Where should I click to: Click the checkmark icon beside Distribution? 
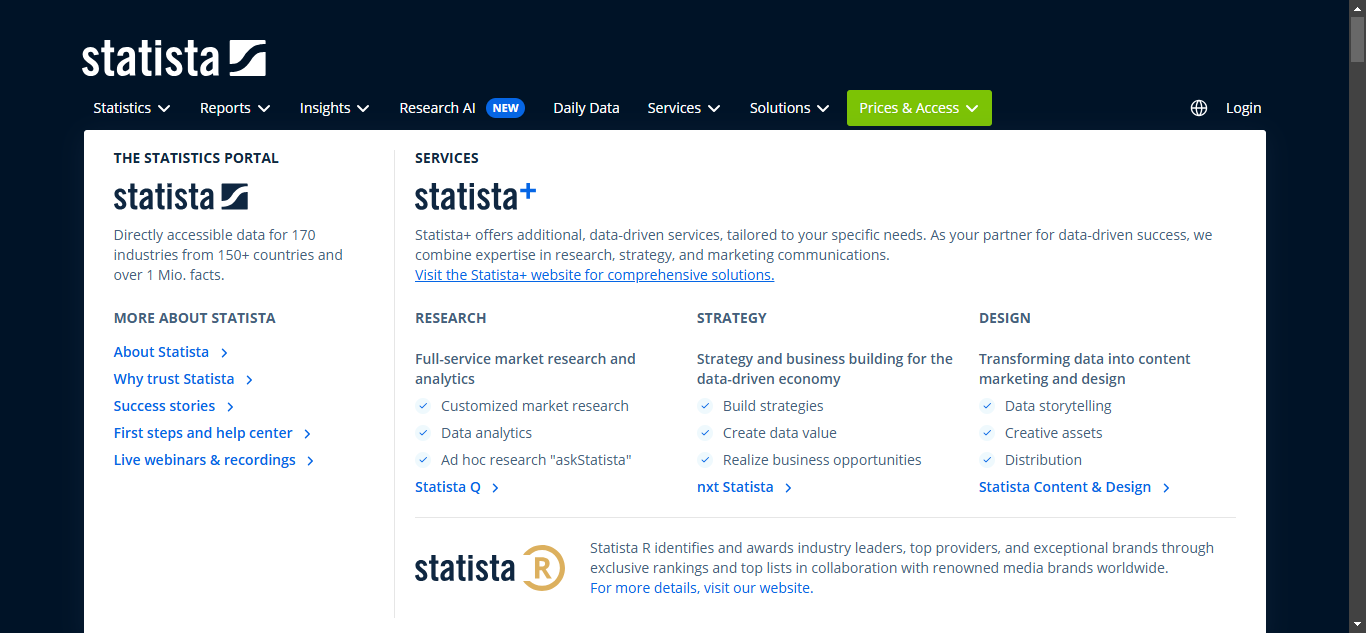[x=987, y=460]
